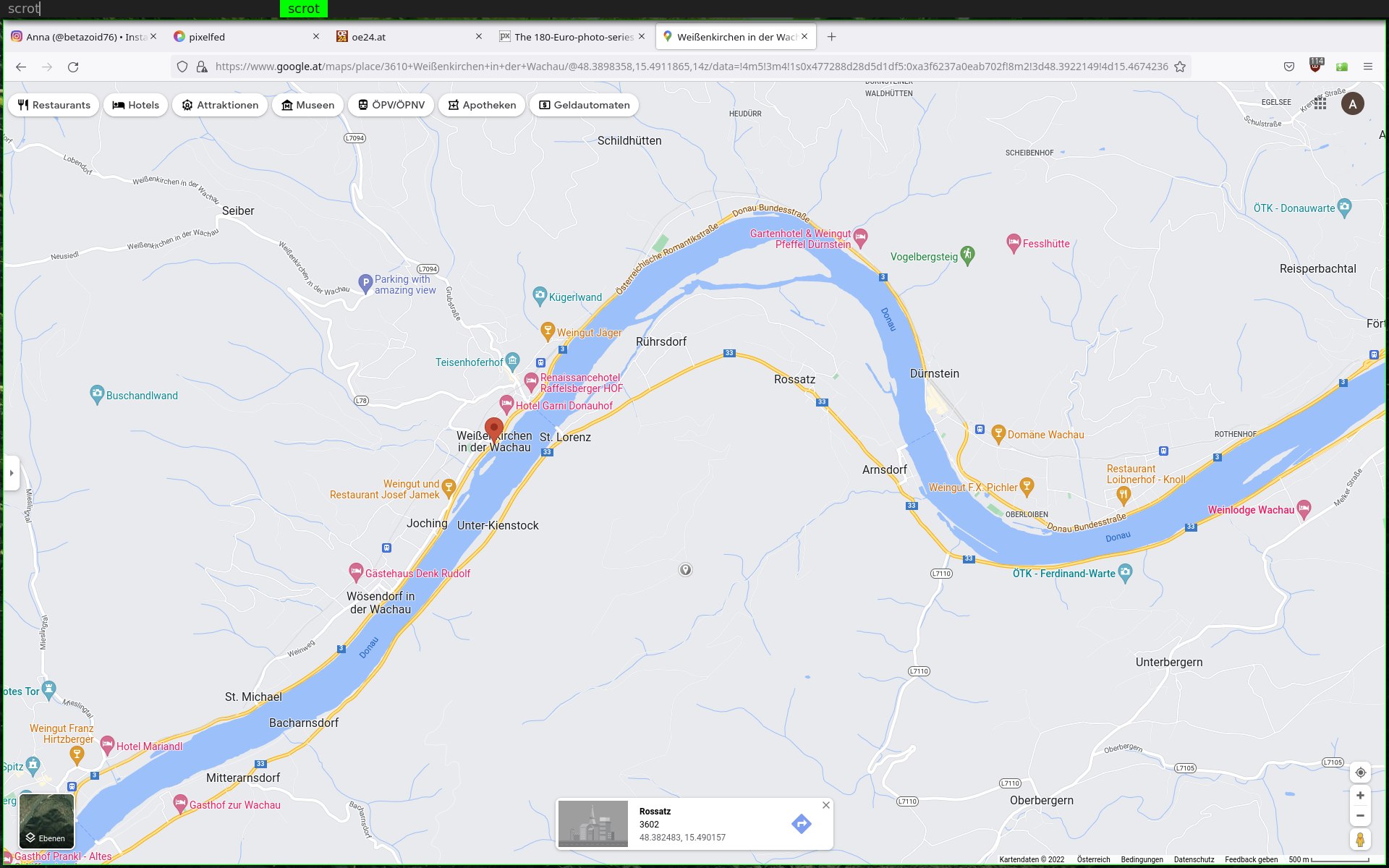Screen dimensions: 1389x868
Task: Toggle the Ebenen satellite layer thumbnail
Action: (47, 821)
